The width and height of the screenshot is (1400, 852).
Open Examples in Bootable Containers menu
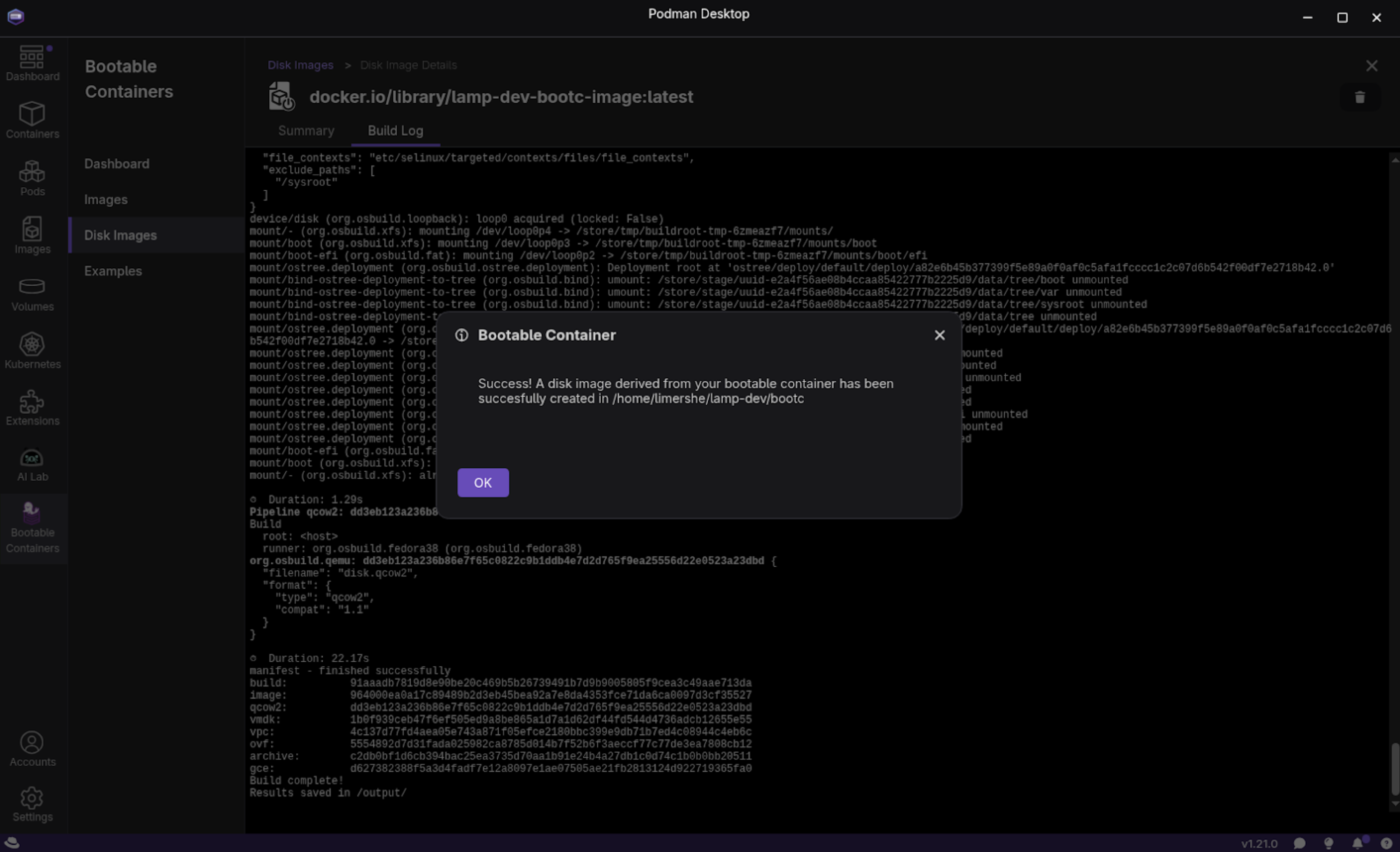(x=113, y=271)
